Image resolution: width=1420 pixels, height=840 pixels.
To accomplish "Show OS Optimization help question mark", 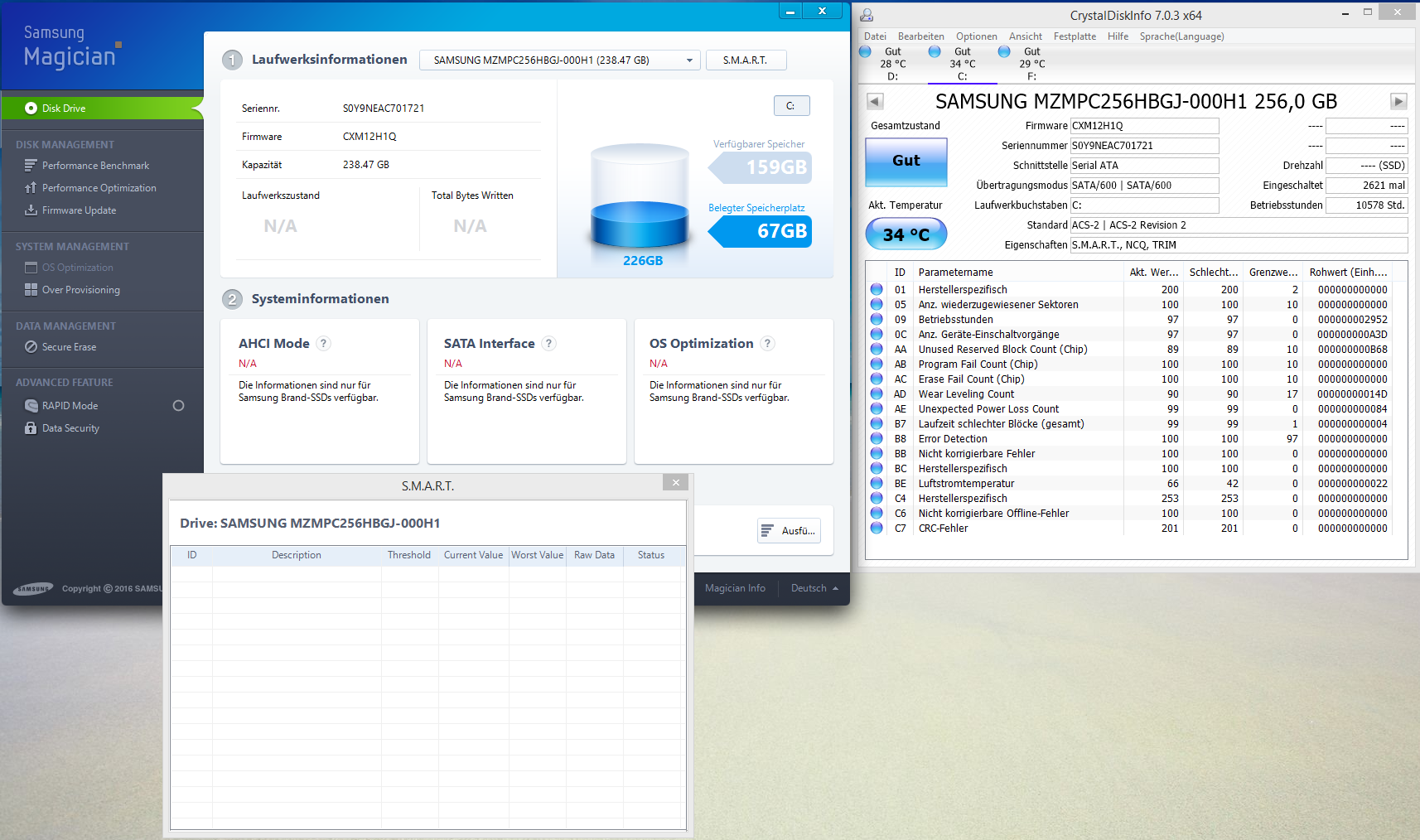I will pos(768,343).
